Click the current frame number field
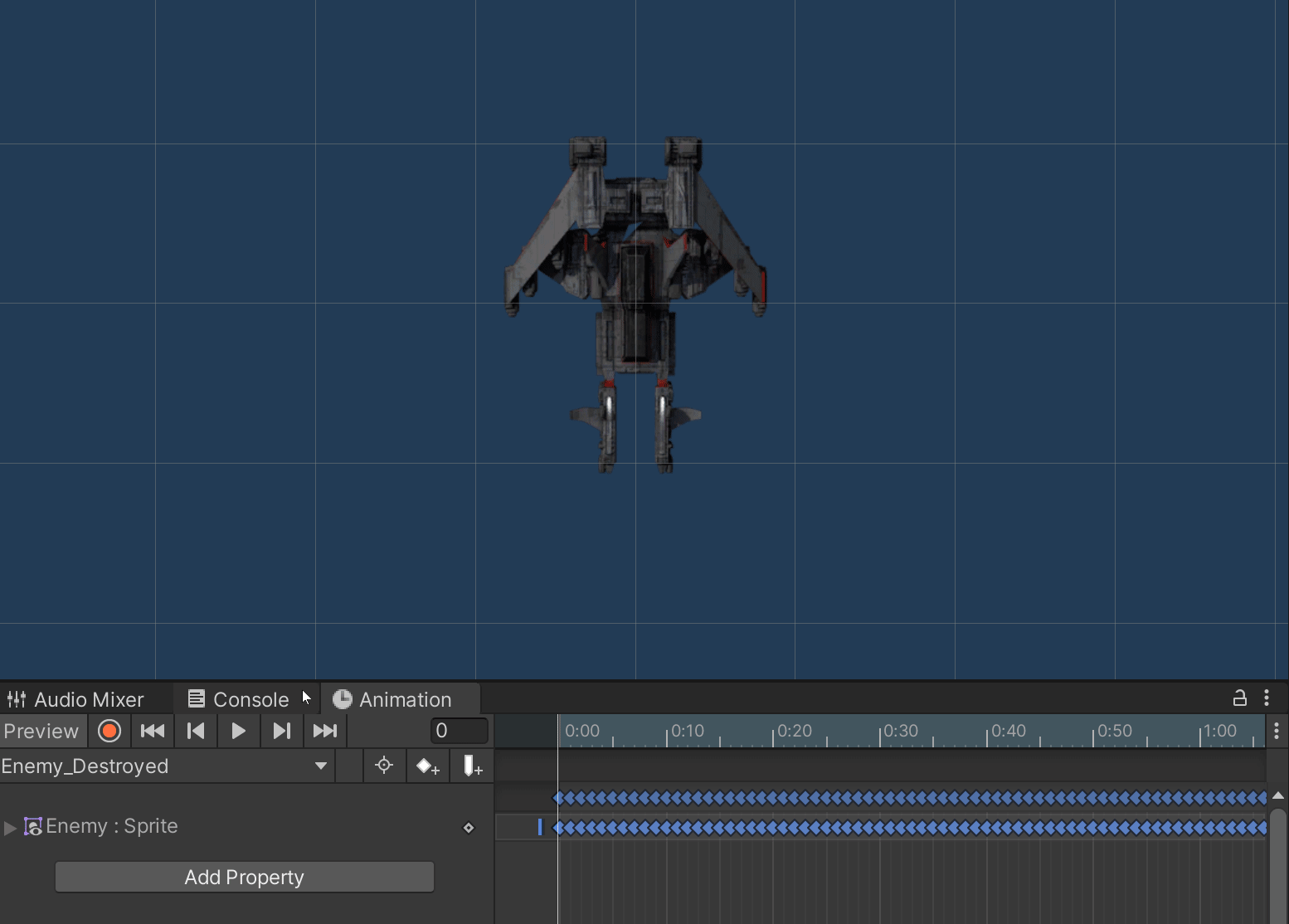1289x924 pixels. click(460, 731)
